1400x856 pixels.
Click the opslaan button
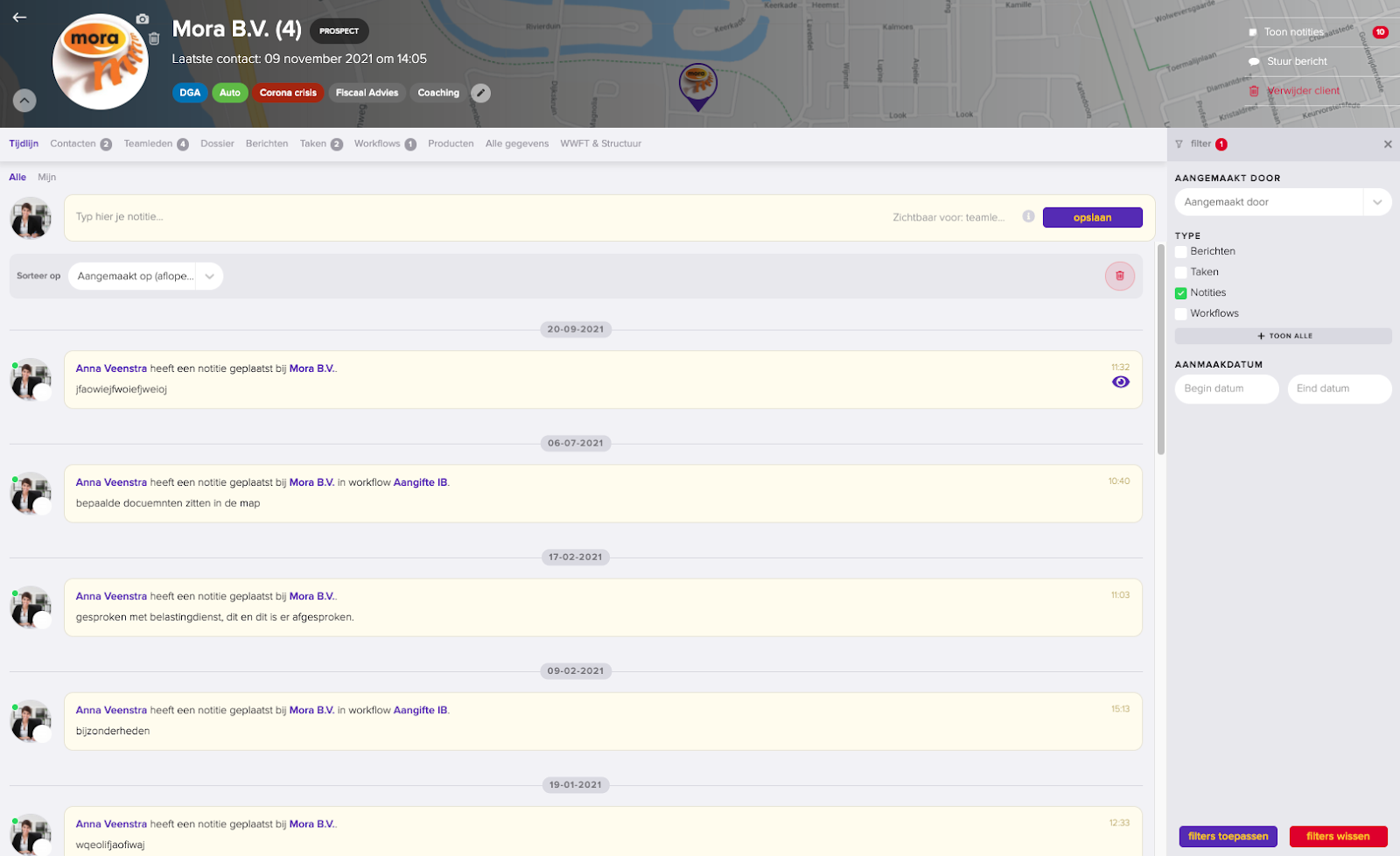1092,217
